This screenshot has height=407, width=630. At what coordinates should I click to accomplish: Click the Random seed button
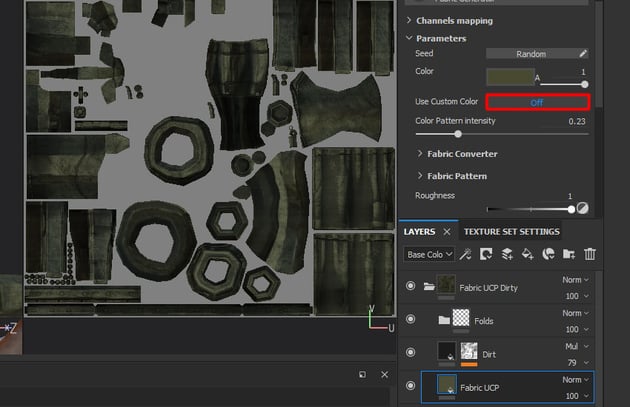tap(531, 53)
